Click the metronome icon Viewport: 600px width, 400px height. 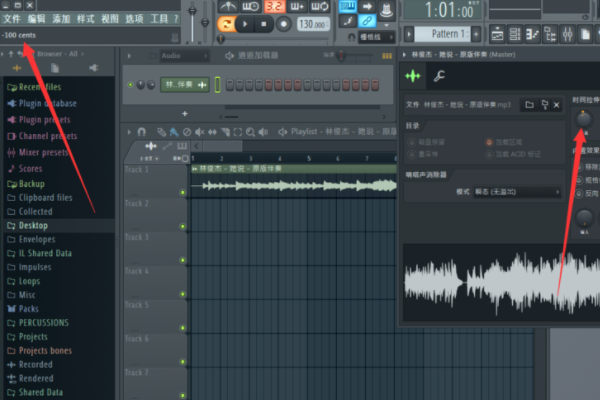coord(228,6)
